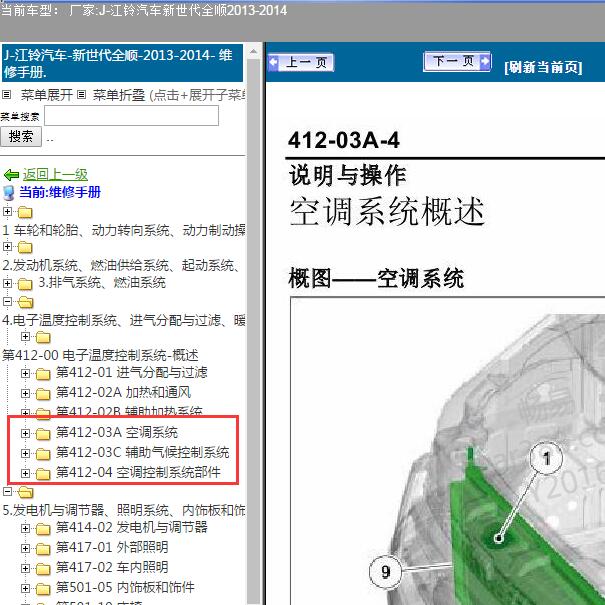Click the 菜单折叠 list icon

(x=81, y=94)
